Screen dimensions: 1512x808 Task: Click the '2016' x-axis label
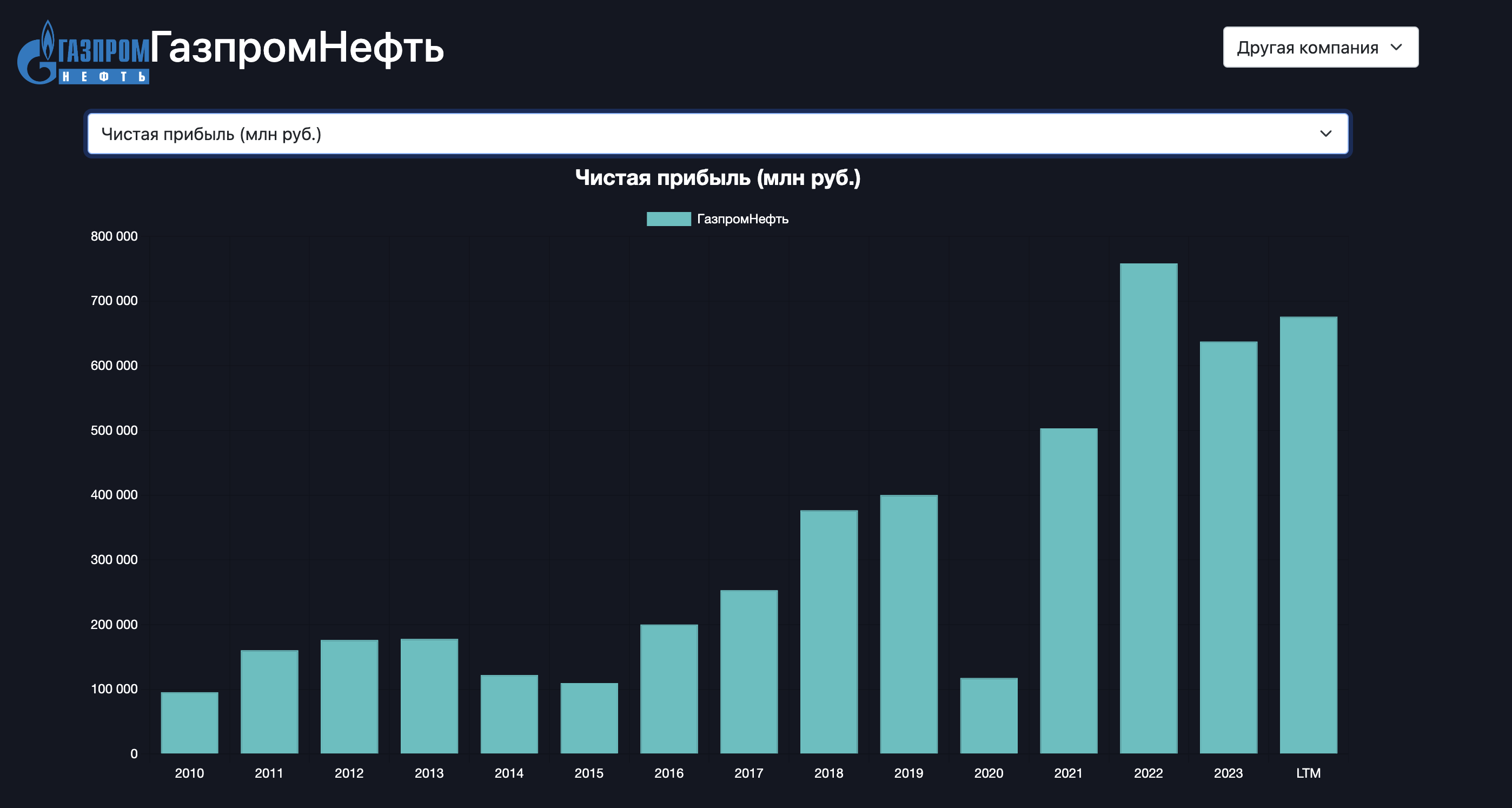669,773
